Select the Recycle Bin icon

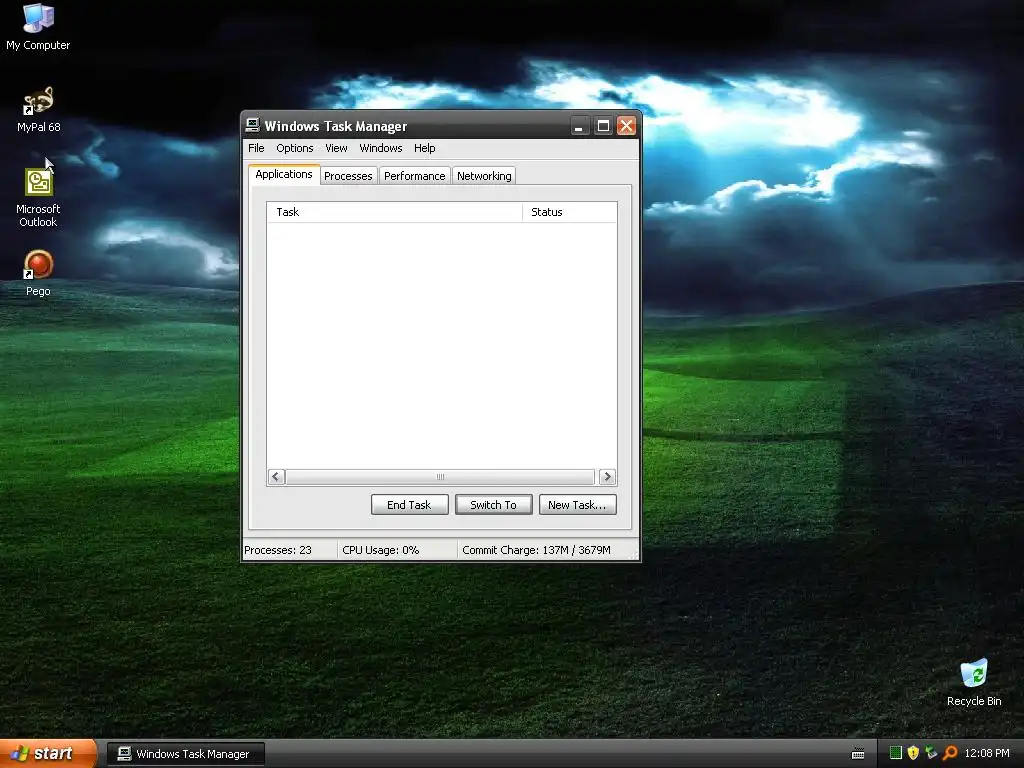pyautogui.click(x=974, y=683)
